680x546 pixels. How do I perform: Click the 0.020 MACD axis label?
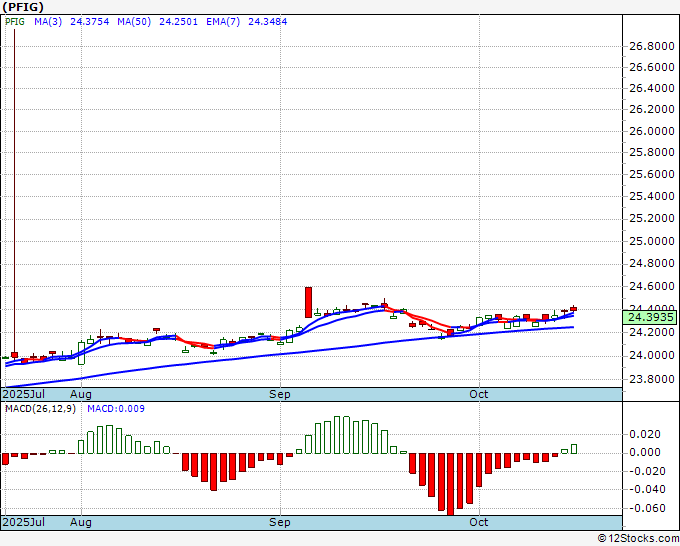646,434
